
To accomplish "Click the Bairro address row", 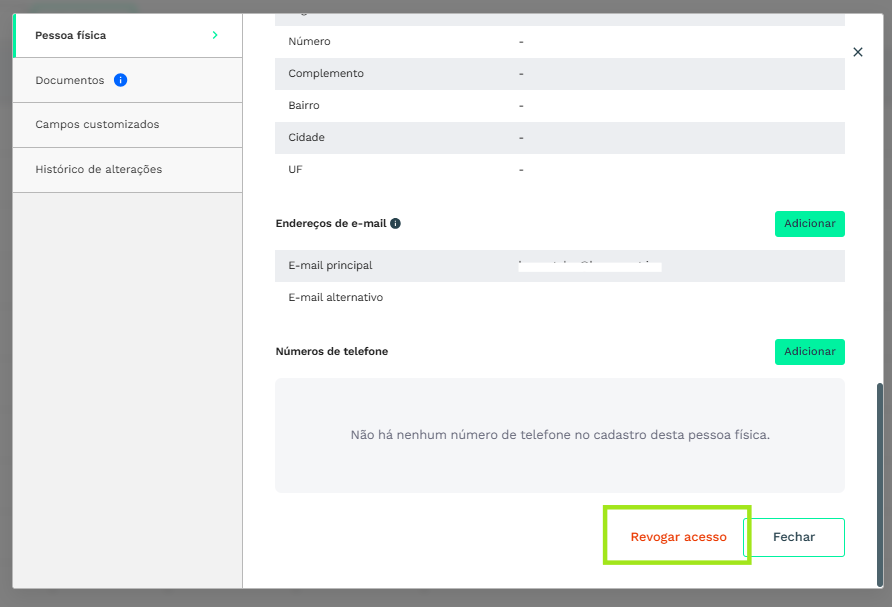I will tap(559, 106).
